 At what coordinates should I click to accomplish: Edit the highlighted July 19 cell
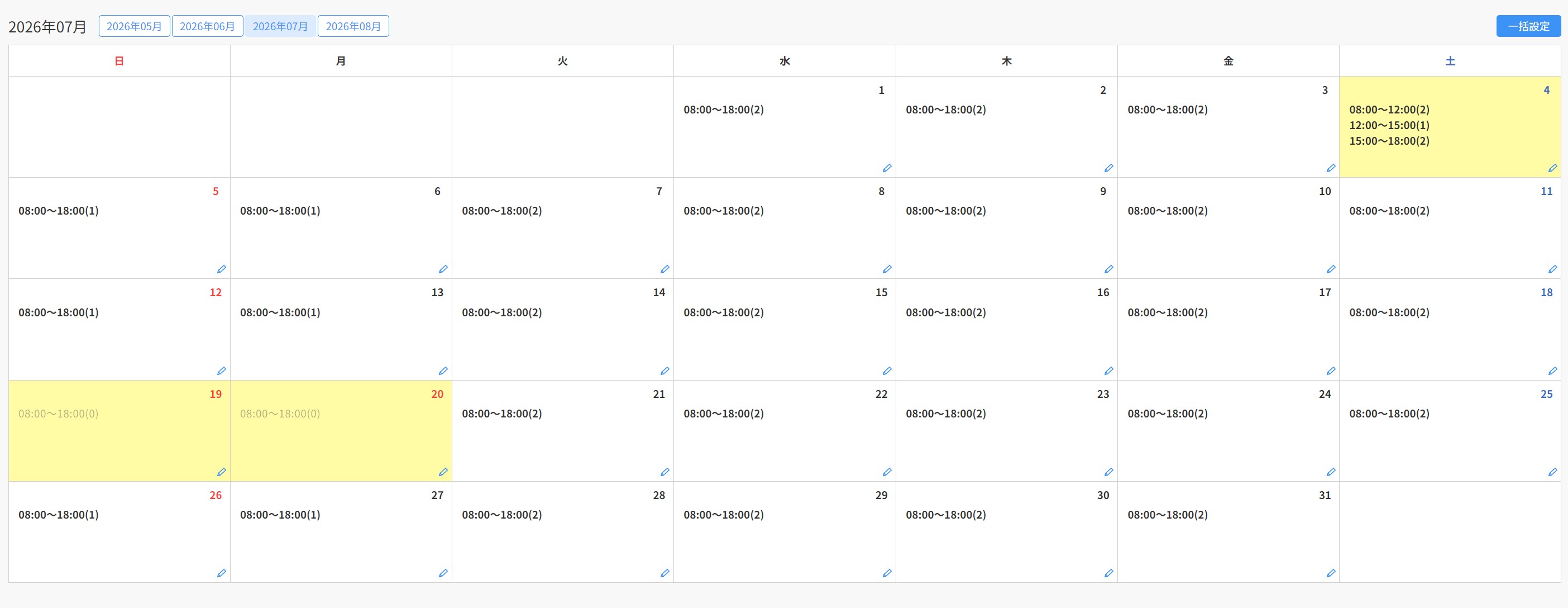(x=222, y=472)
